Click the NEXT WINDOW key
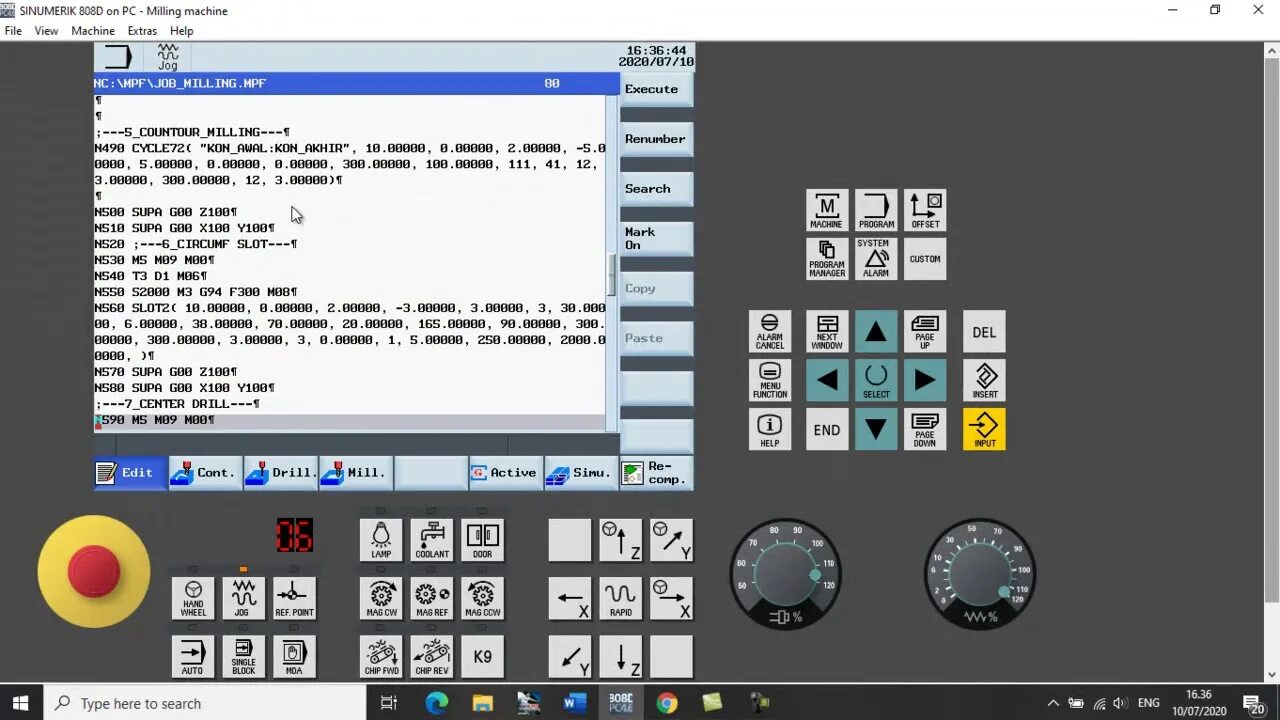The height and width of the screenshot is (720, 1280). click(x=827, y=331)
